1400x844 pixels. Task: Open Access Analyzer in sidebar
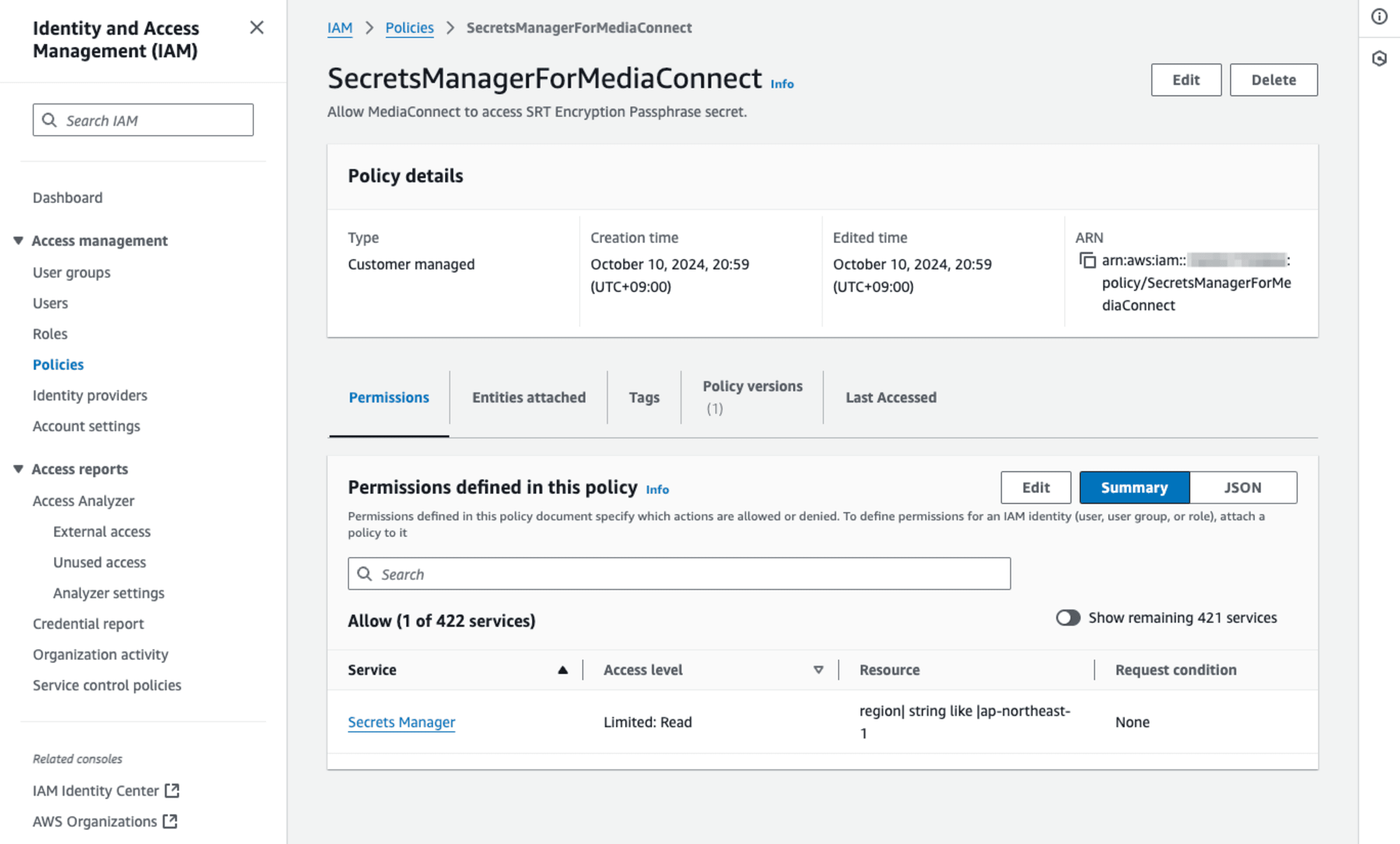tap(83, 501)
